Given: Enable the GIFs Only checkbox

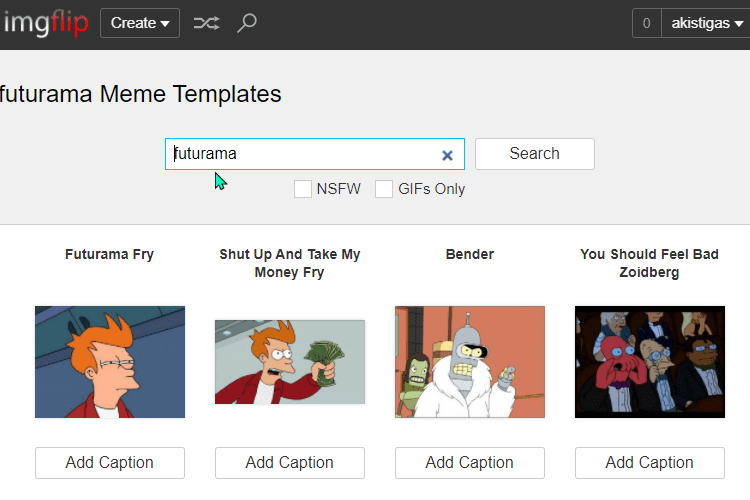Looking at the screenshot, I should [384, 189].
